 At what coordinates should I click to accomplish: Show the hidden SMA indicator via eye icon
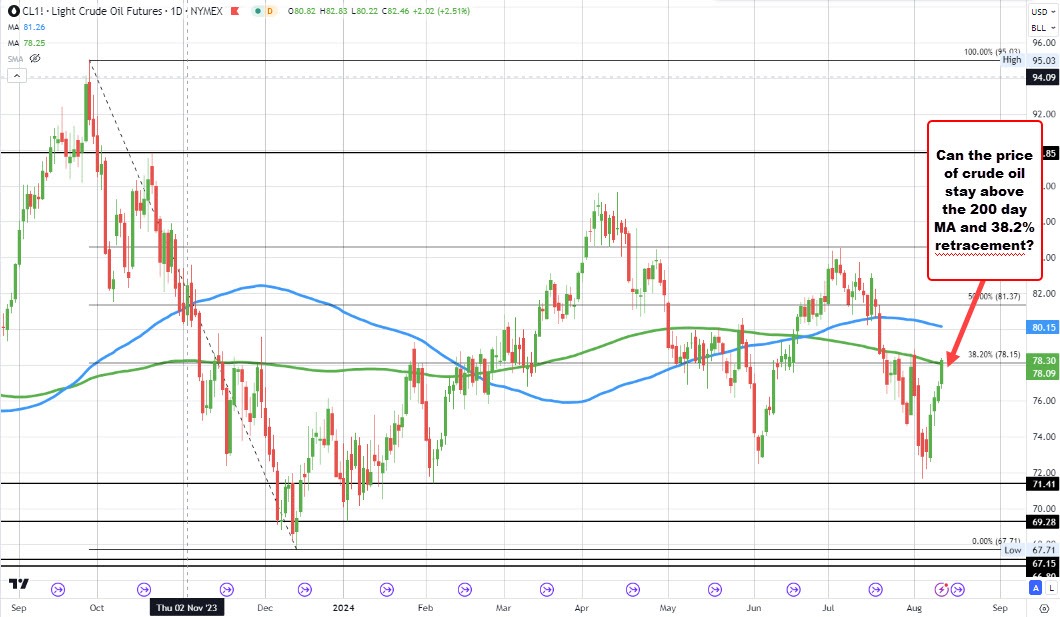[x=35, y=59]
